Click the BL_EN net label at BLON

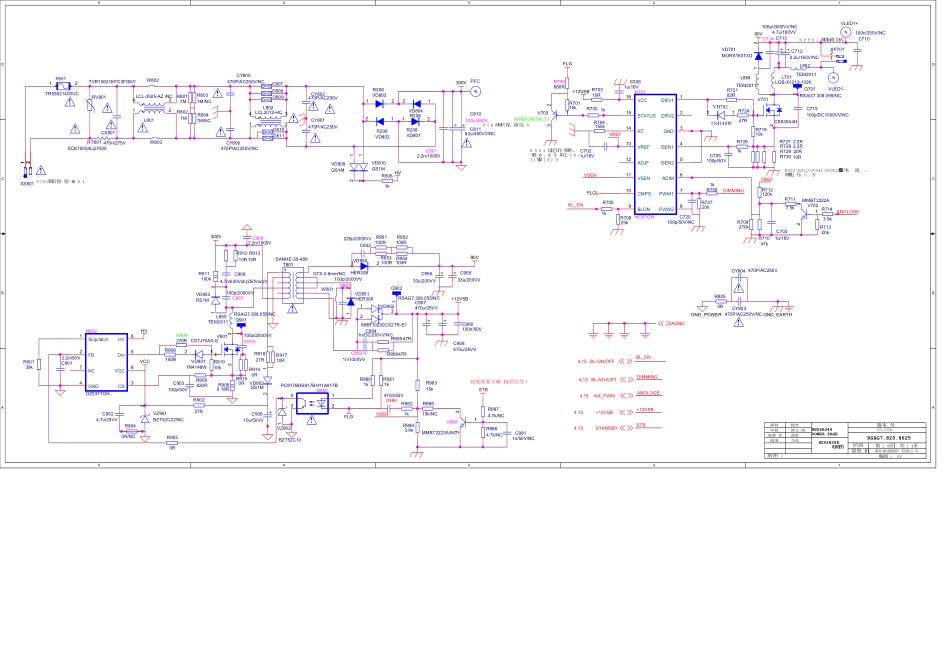tap(574, 204)
